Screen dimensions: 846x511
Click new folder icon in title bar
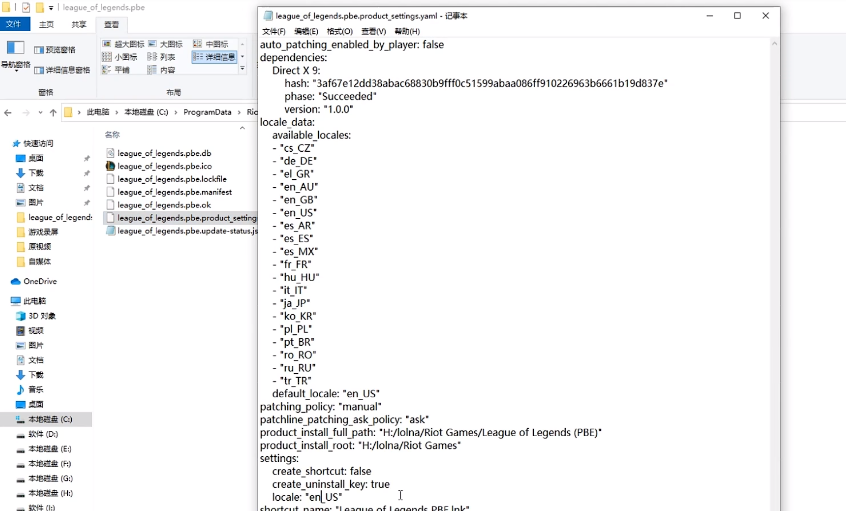tap(40, 8)
